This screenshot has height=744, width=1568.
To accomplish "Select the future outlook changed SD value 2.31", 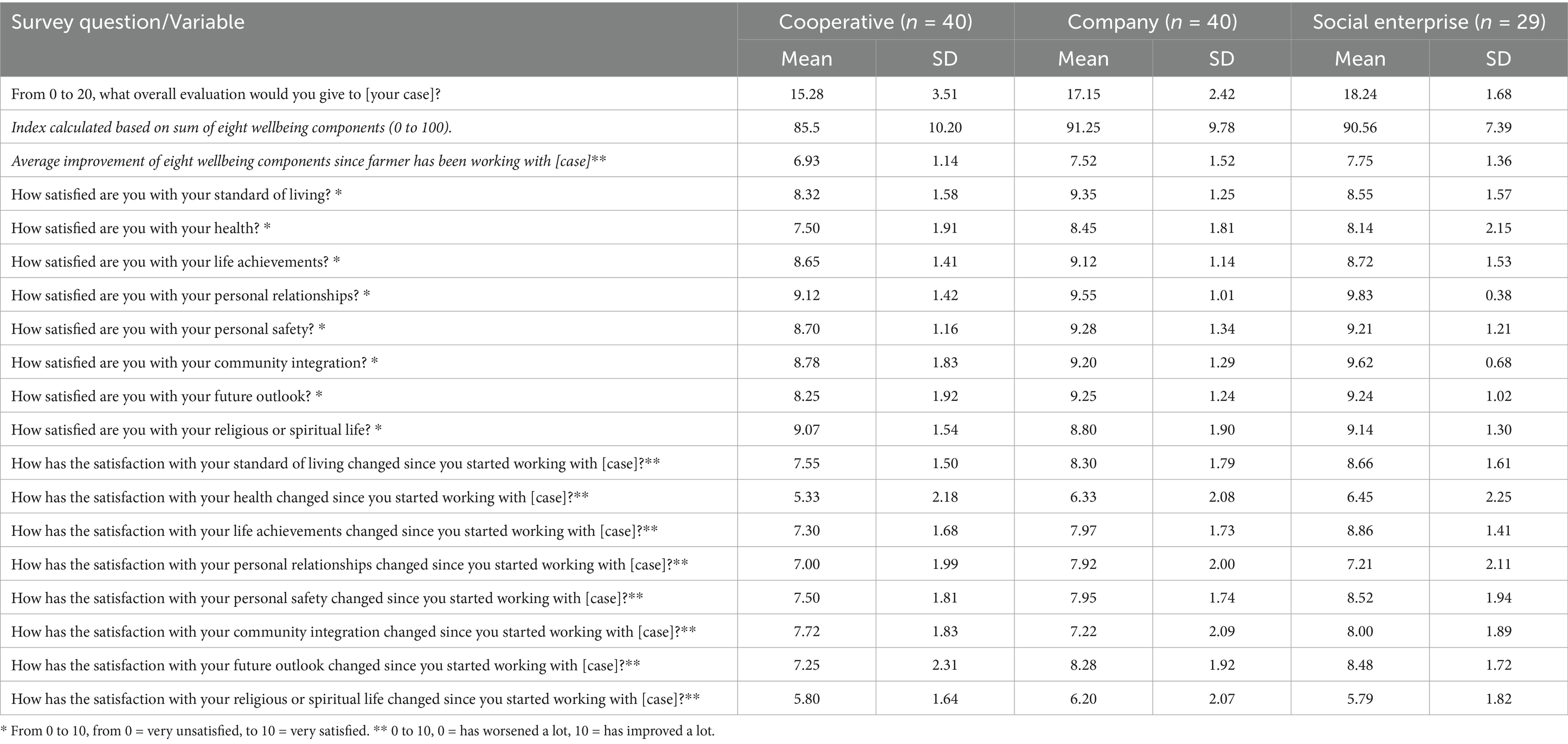I will [944, 665].
